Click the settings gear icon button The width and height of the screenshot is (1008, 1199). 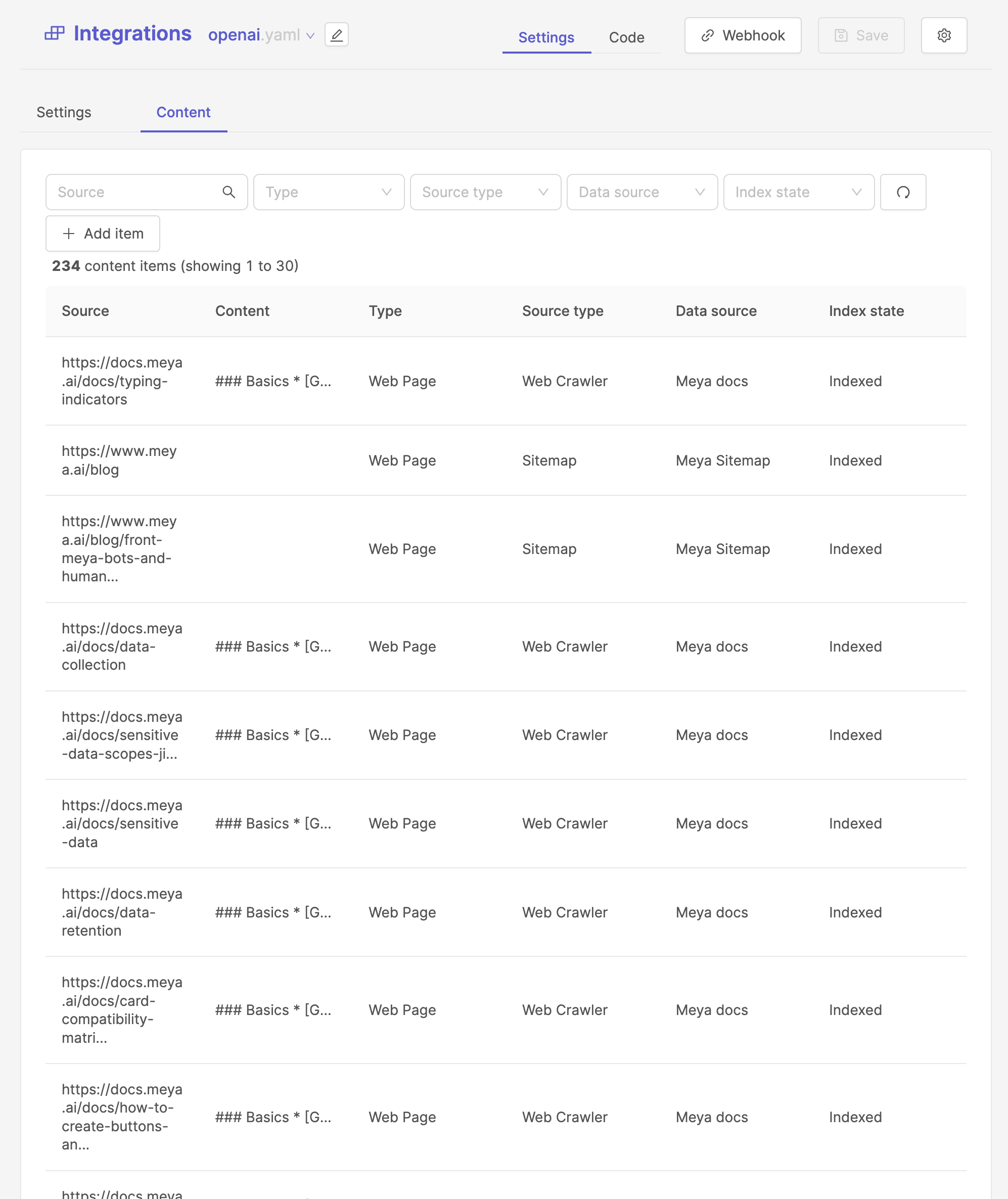(x=943, y=35)
